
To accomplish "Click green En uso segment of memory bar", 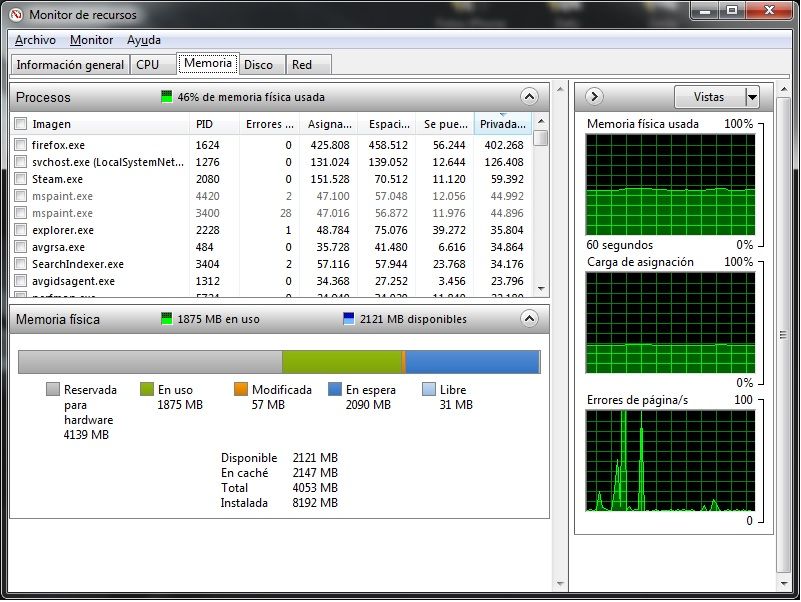I will pyautogui.click(x=342, y=362).
